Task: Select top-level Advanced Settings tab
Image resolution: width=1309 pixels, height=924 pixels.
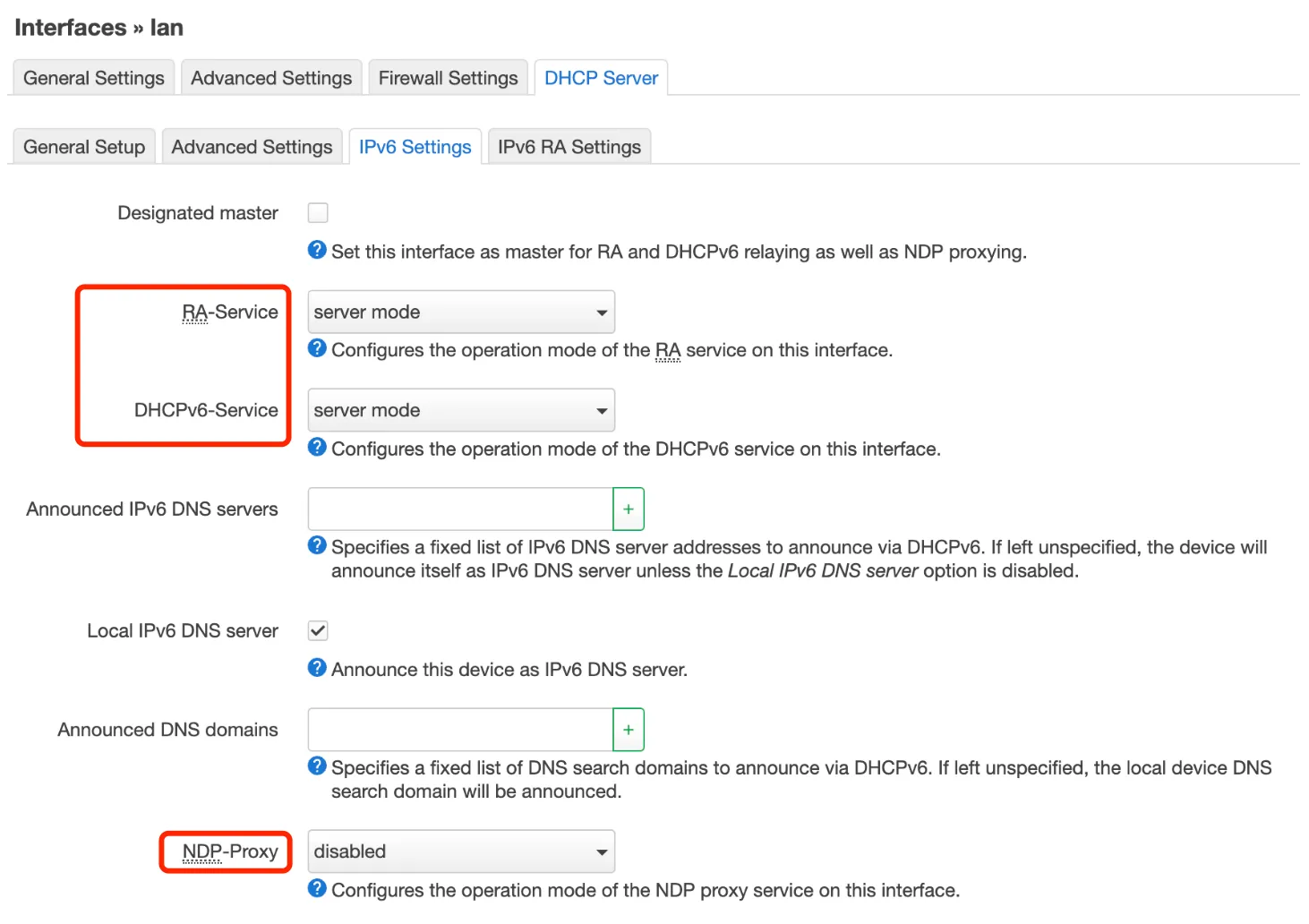Action: 271,79
